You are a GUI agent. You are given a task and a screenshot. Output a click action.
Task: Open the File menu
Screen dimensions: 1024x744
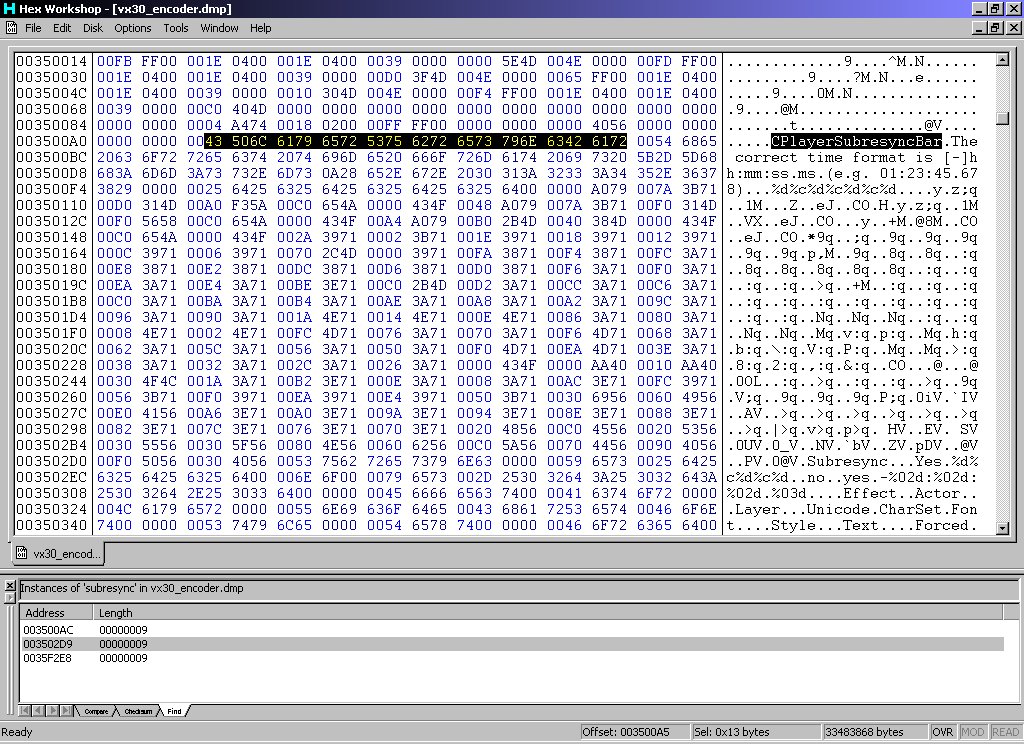click(33, 28)
